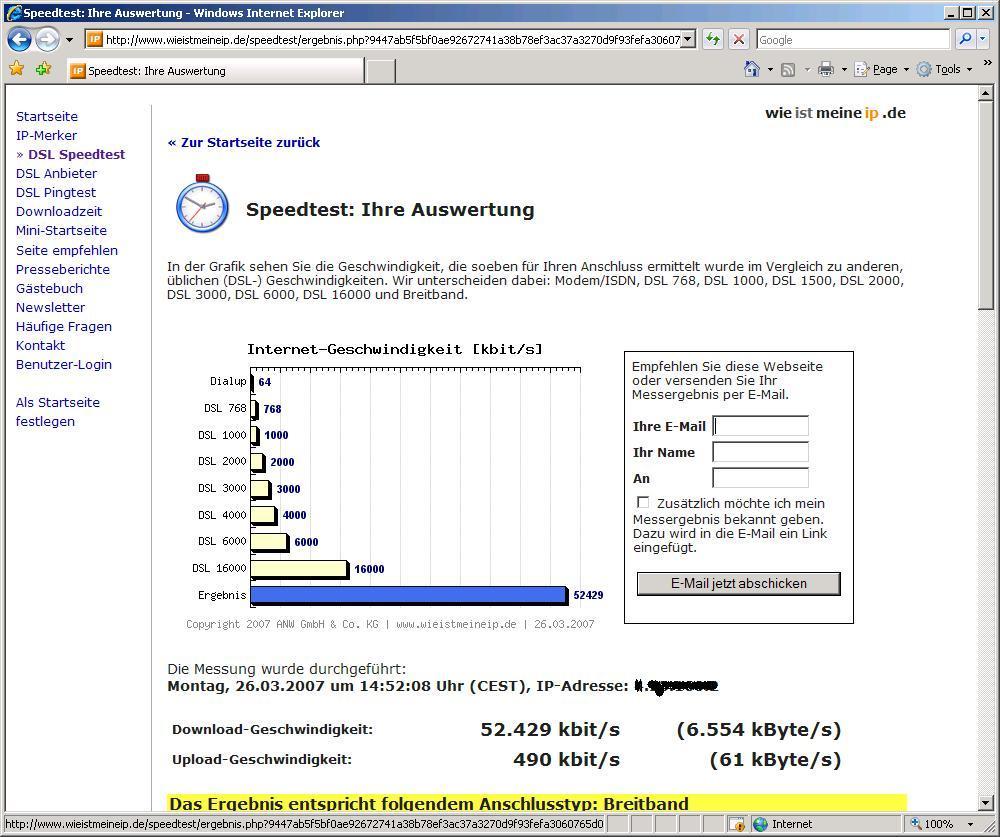Click into the An recipient field
The image size is (1000, 837).
coord(760,478)
